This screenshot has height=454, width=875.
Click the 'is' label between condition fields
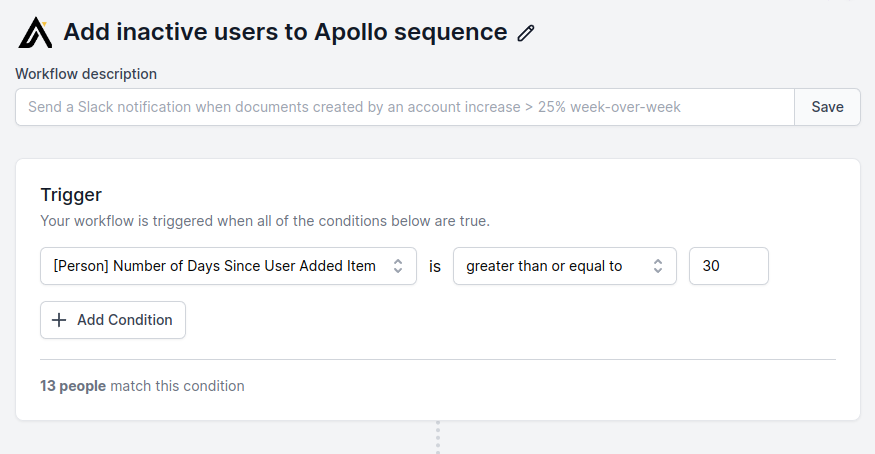(x=435, y=267)
